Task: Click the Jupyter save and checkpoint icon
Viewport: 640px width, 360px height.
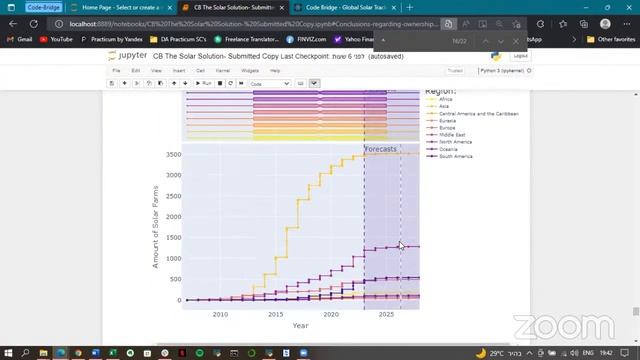Action: [x=111, y=83]
